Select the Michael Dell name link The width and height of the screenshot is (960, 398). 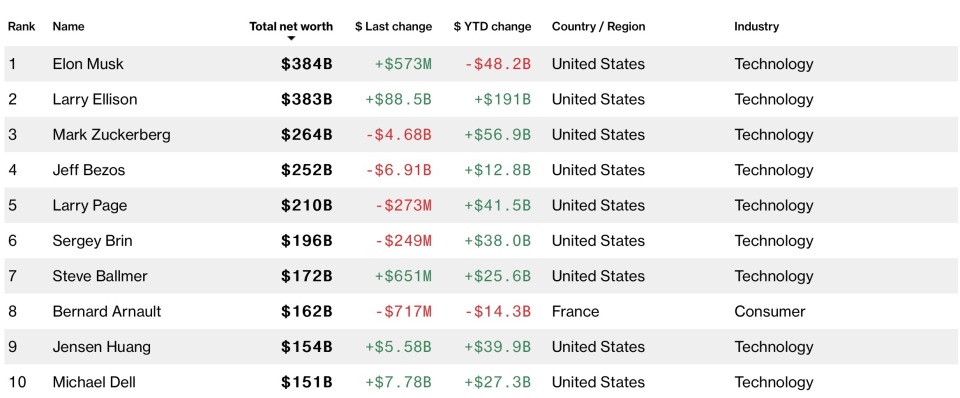94,382
